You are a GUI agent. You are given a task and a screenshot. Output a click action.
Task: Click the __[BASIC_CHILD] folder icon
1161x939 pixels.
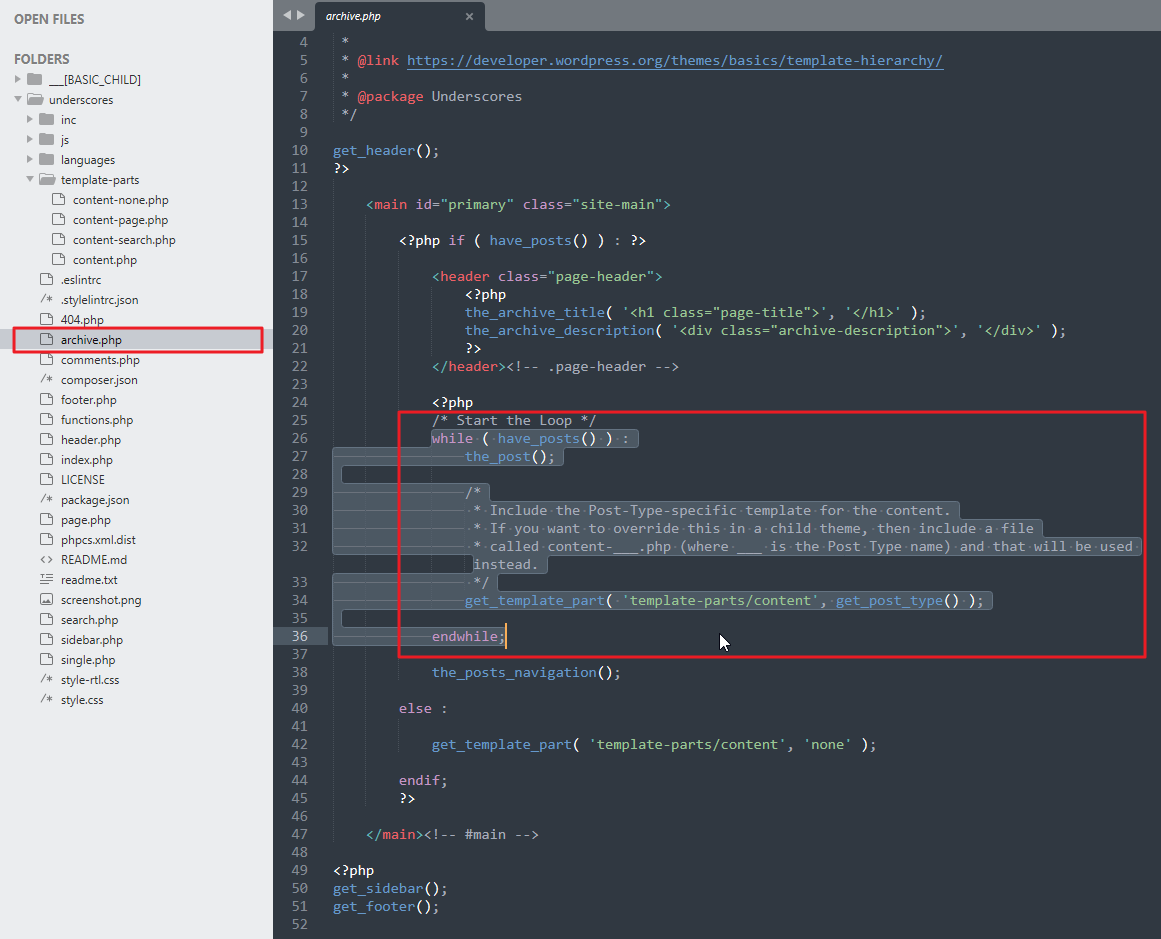coord(35,78)
